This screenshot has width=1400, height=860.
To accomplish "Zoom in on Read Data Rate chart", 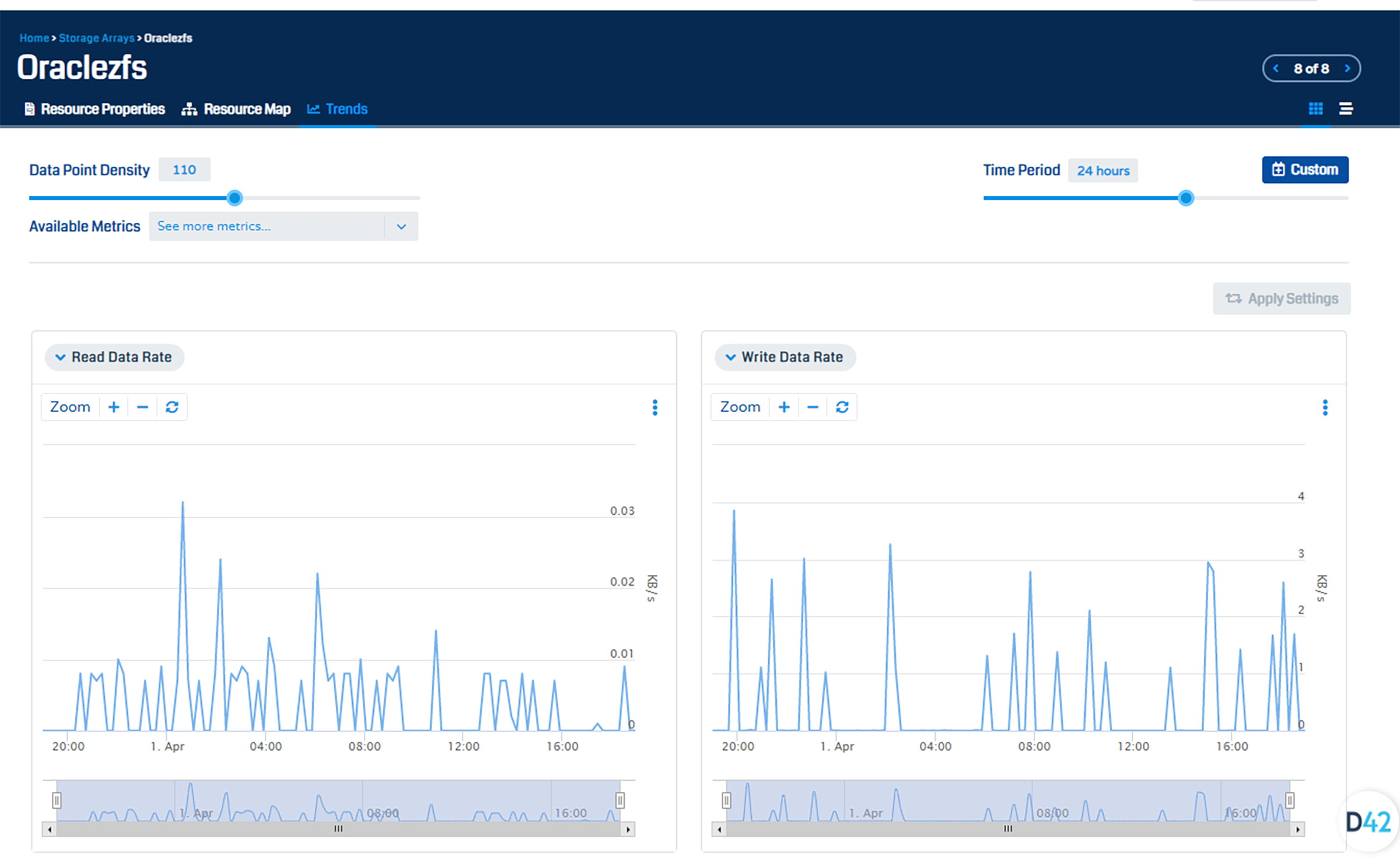I will (114, 407).
